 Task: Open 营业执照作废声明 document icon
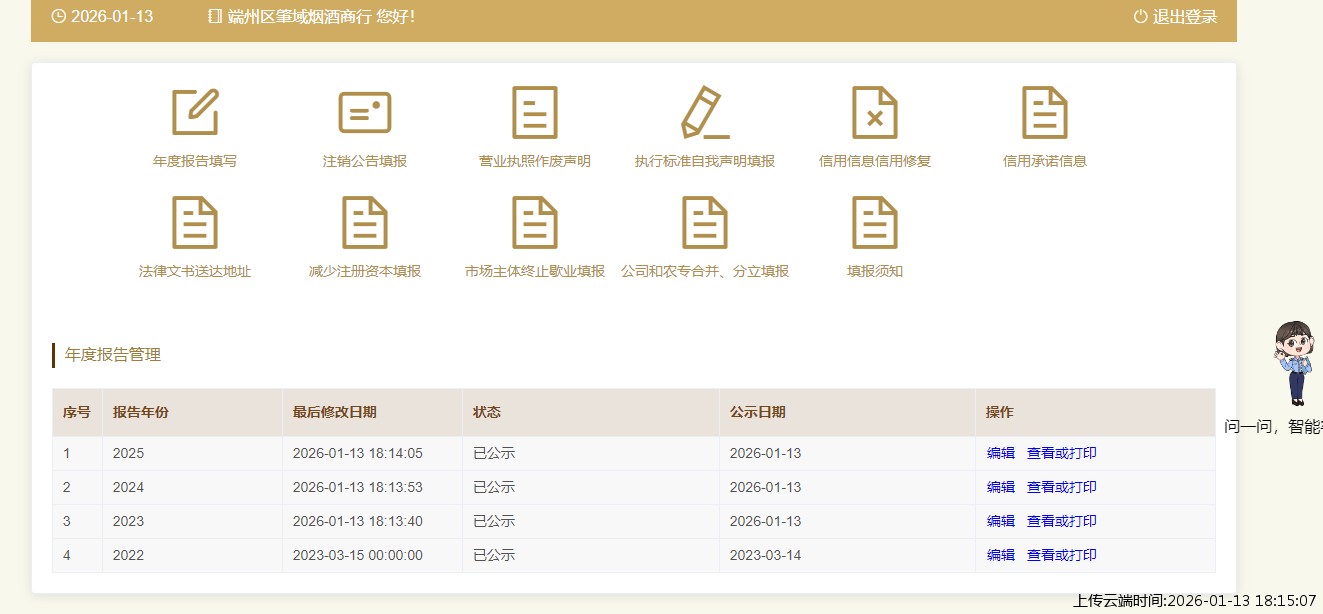point(535,112)
